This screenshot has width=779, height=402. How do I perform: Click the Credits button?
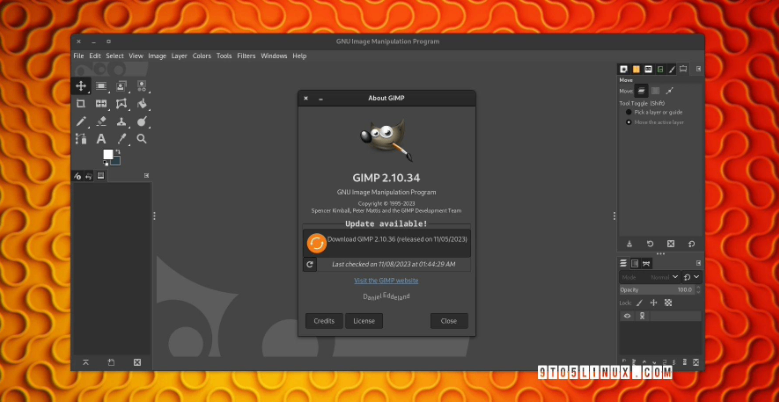point(324,321)
